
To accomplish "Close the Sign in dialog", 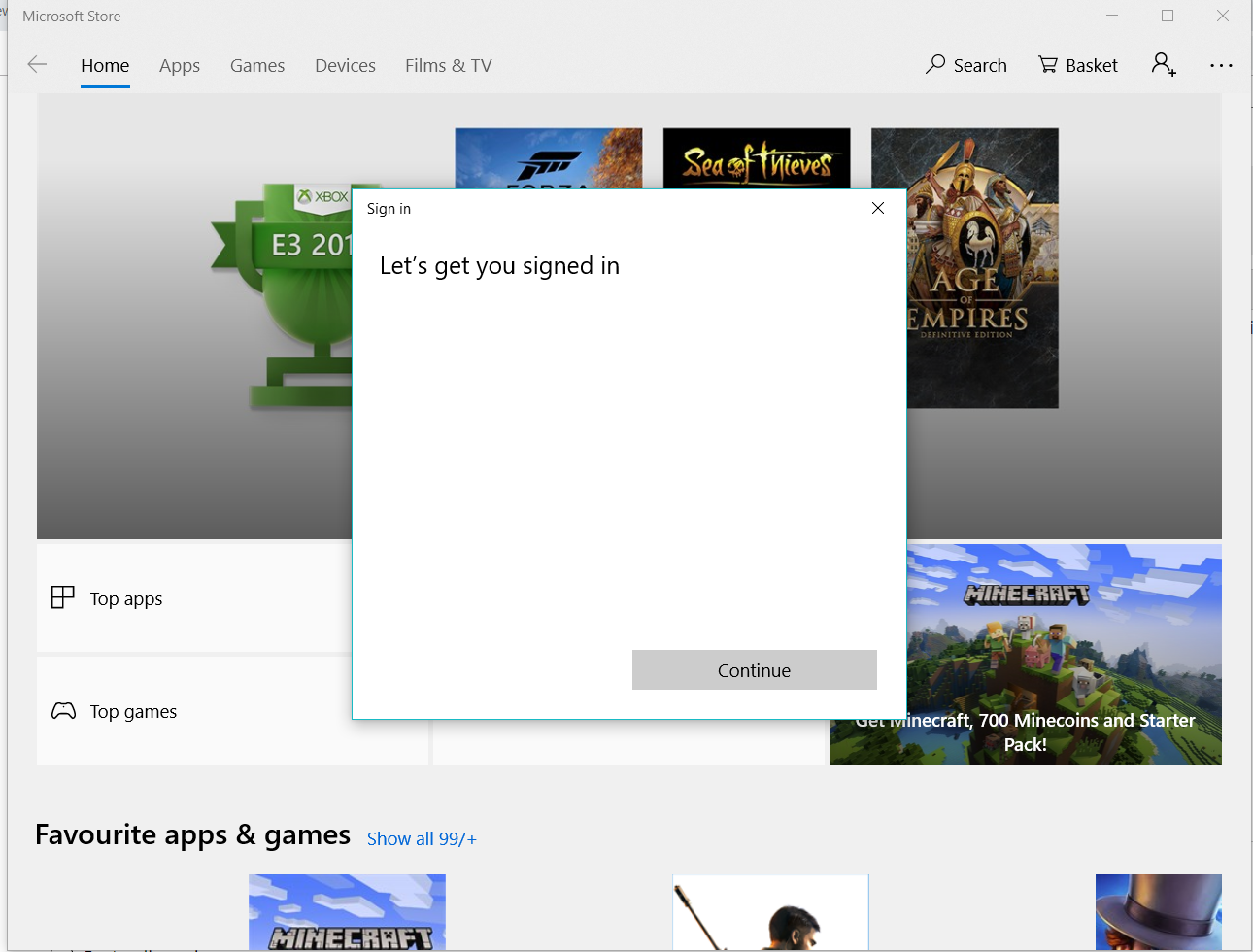I will (x=877, y=208).
